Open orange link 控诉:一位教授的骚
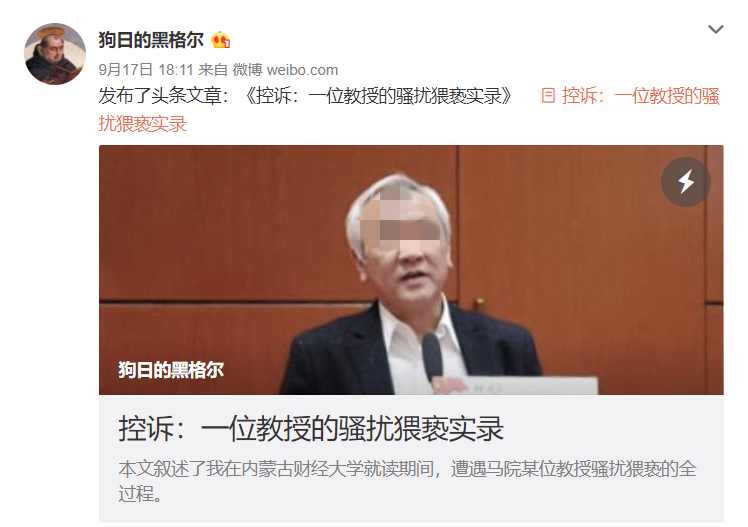The image size is (748, 527). [x=640, y=96]
